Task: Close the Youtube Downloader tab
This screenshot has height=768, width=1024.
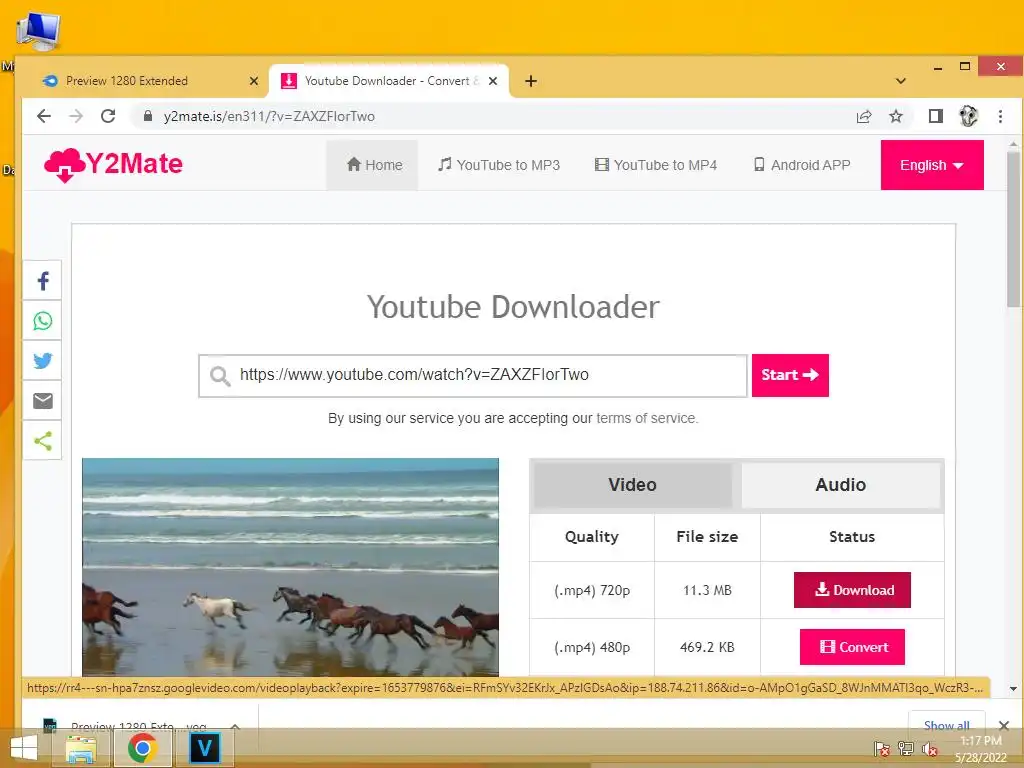Action: click(x=493, y=81)
